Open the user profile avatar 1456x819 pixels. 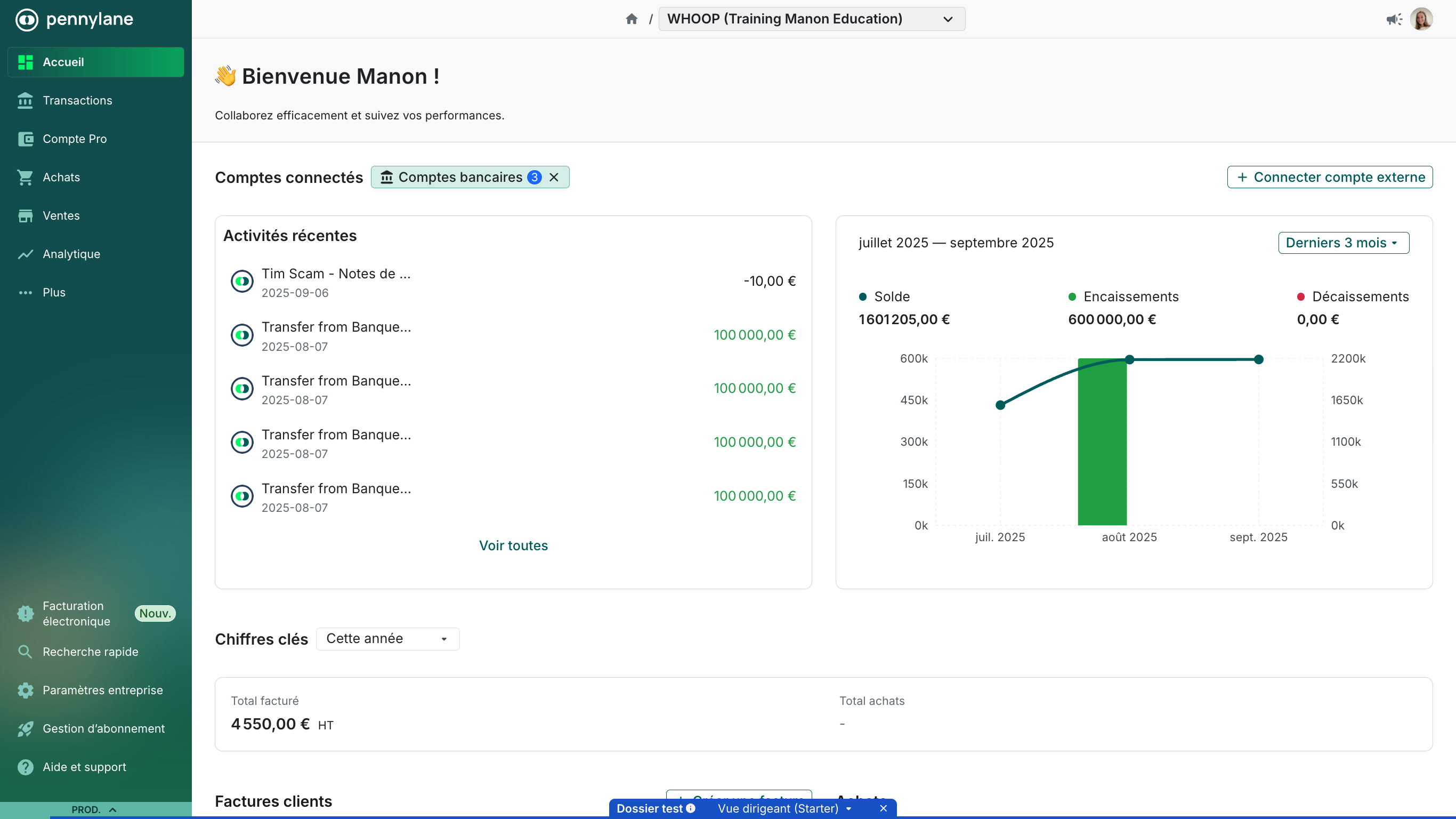coord(1421,19)
